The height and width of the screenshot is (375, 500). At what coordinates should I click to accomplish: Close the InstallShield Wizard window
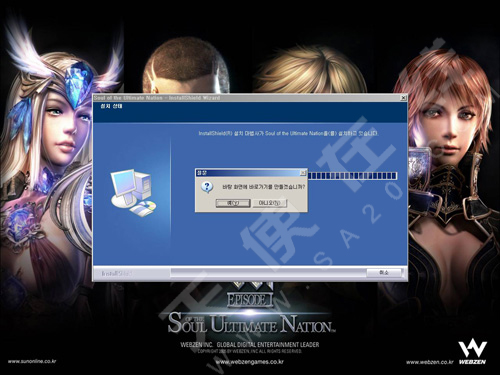point(403,98)
